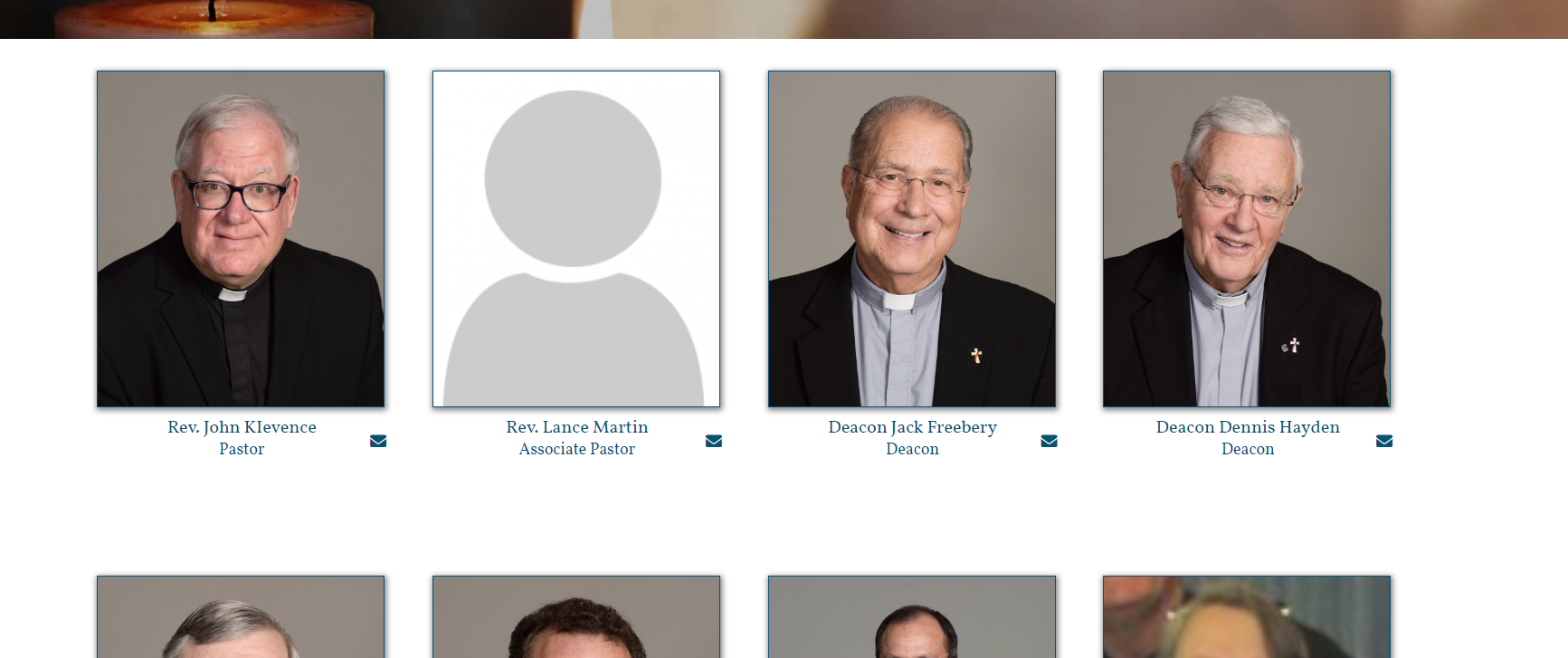Open the placeholder silhouette image
The width and height of the screenshot is (1568, 658).
pos(576,239)
